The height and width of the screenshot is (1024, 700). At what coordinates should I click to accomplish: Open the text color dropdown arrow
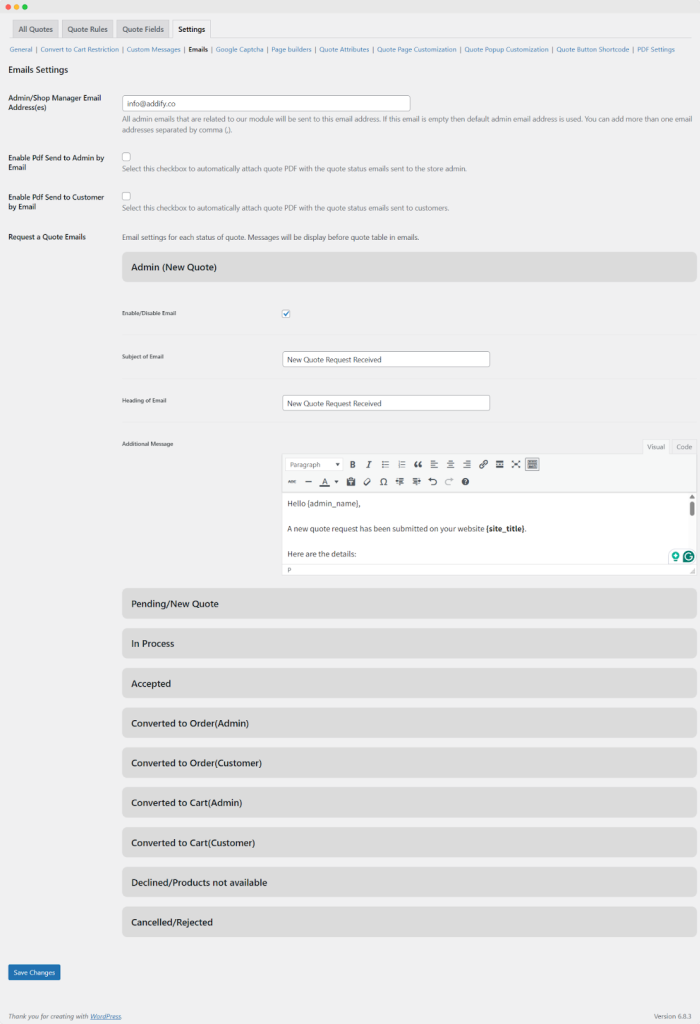[x=337, y=481]
